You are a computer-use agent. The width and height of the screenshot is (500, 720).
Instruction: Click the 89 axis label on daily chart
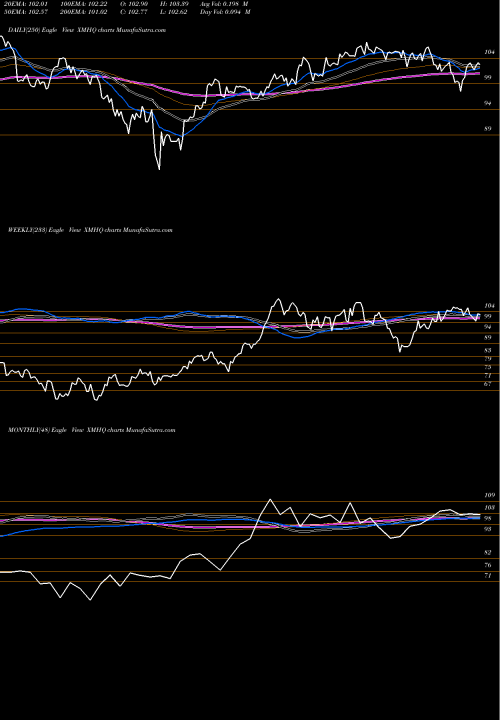488,129
